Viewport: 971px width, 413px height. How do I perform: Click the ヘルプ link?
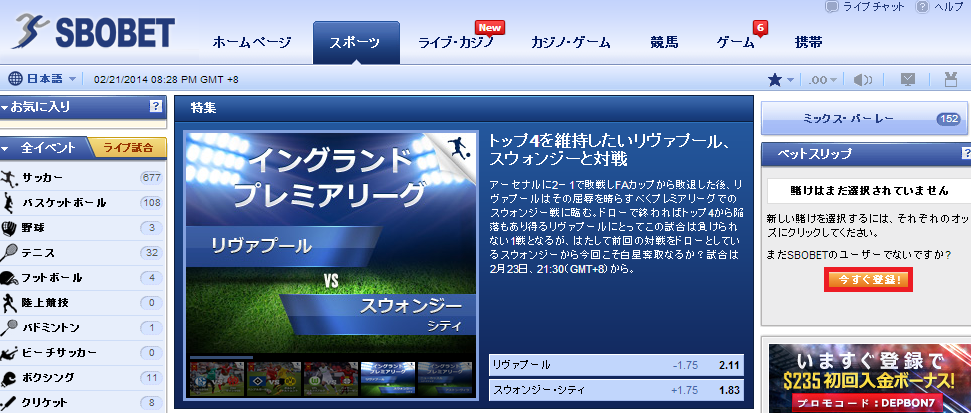[947, 7]
